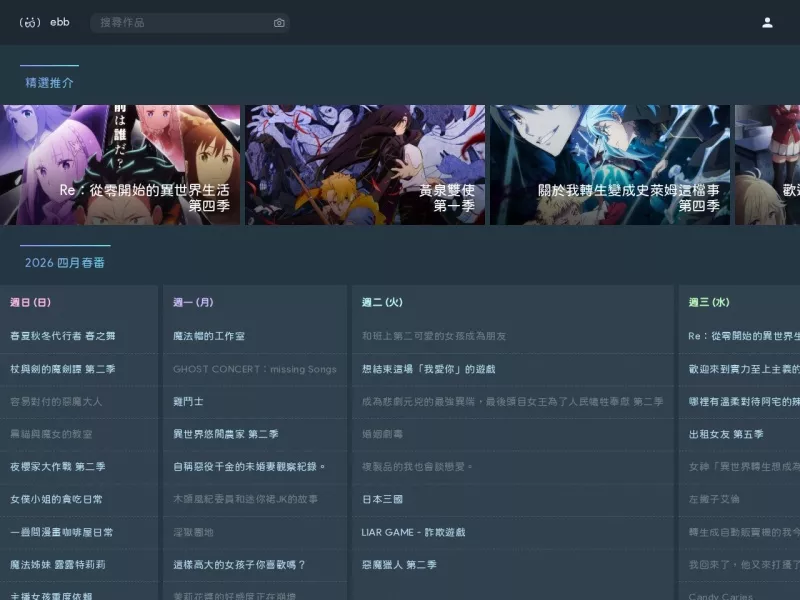800x600 pixels.
Task: Open Wednesday's Re:從零開始的異世界 entry
Action: (x=744, y=336)
